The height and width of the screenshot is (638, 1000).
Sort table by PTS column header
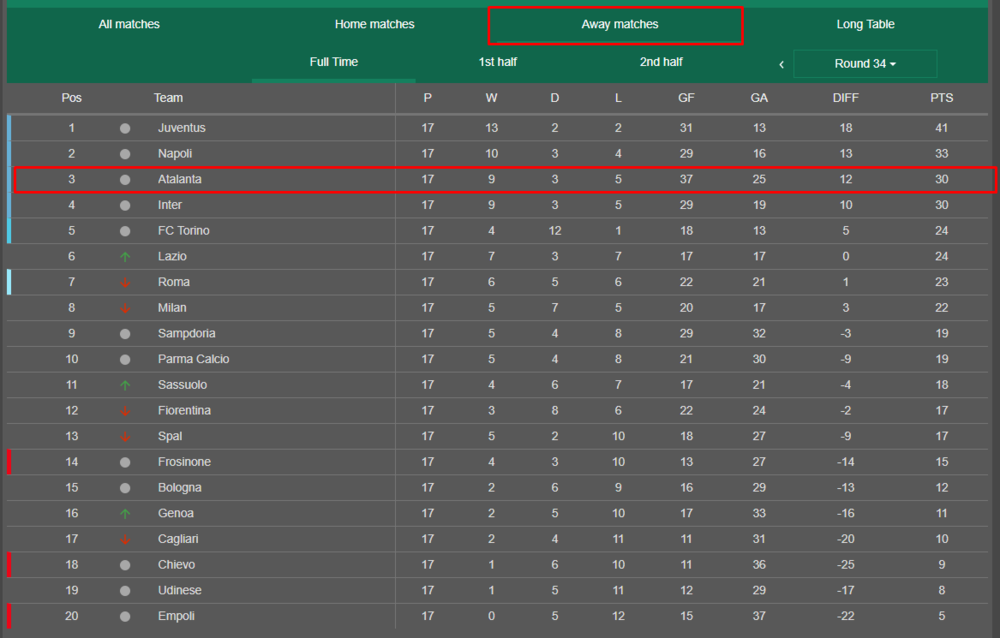[941, 98]
